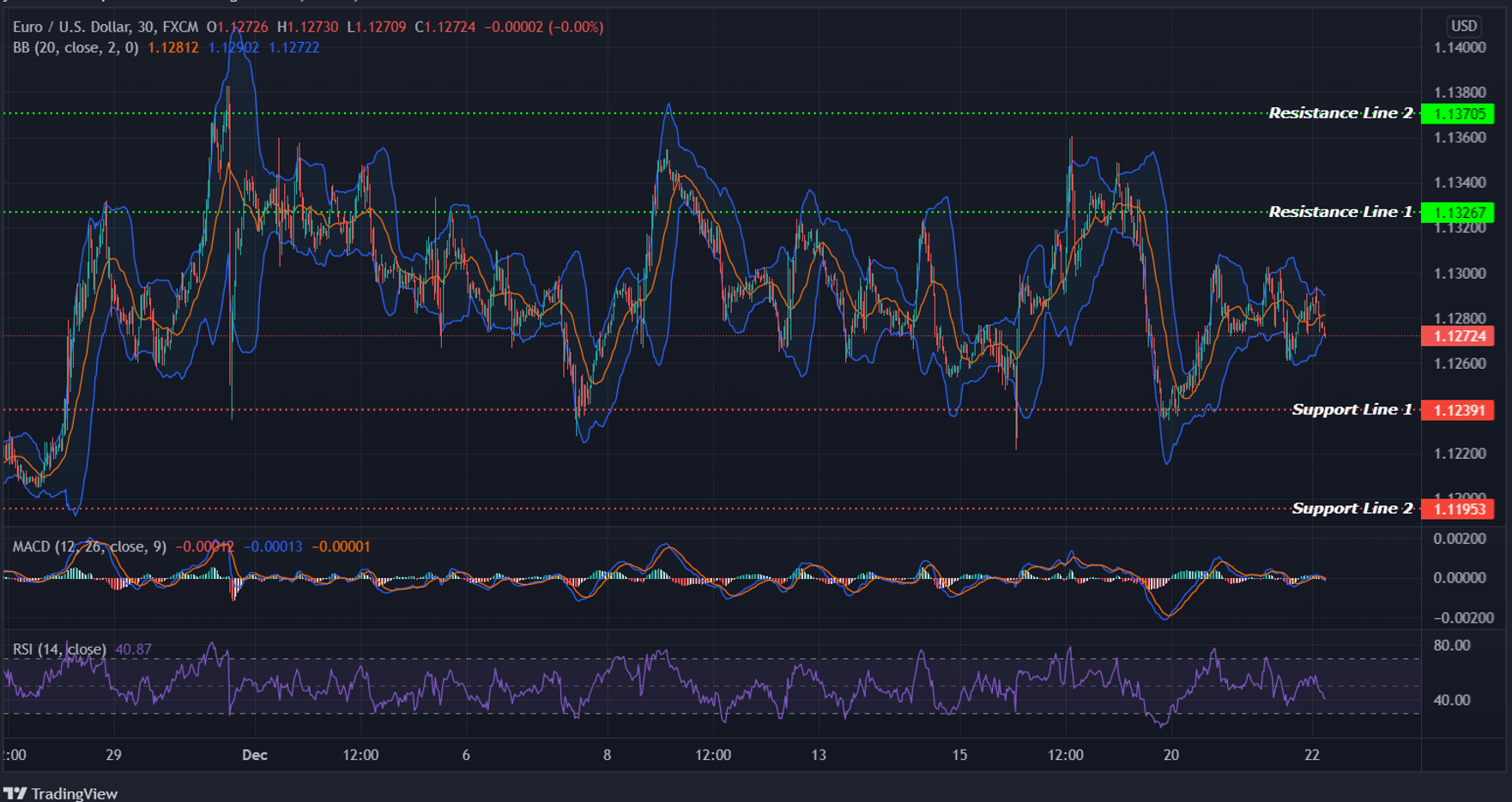This screenshot has height=802, width=1512.
Task: Select the red 1.11953 price tag
Action: tap(1459, 510)
